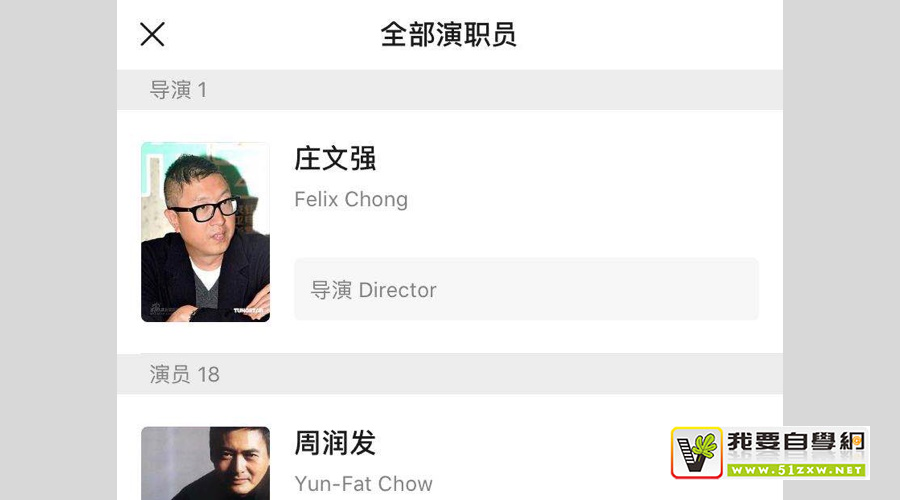The image size is (900, 500).
Task: Click the word Director in role box
Action: pos(397,290)
